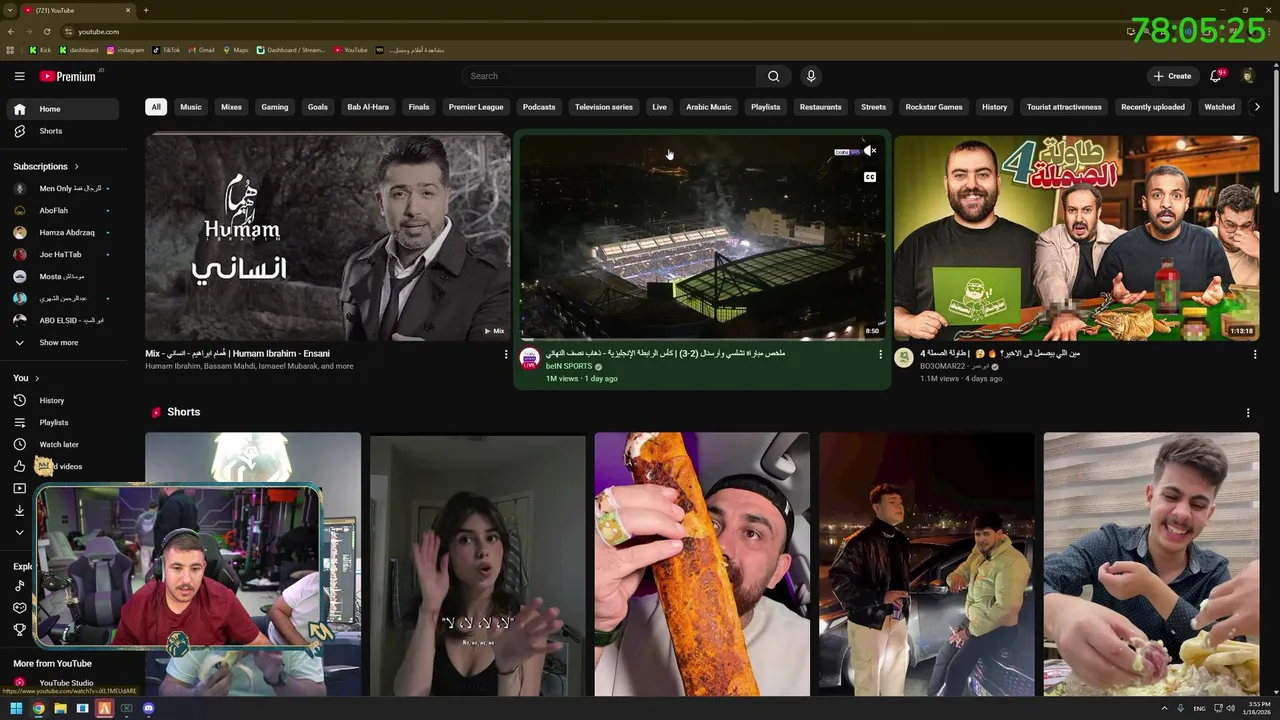This screenshot has height=720, width=1280.
Task: Select the Podcasts filter chip
Action: coord(539,107)
